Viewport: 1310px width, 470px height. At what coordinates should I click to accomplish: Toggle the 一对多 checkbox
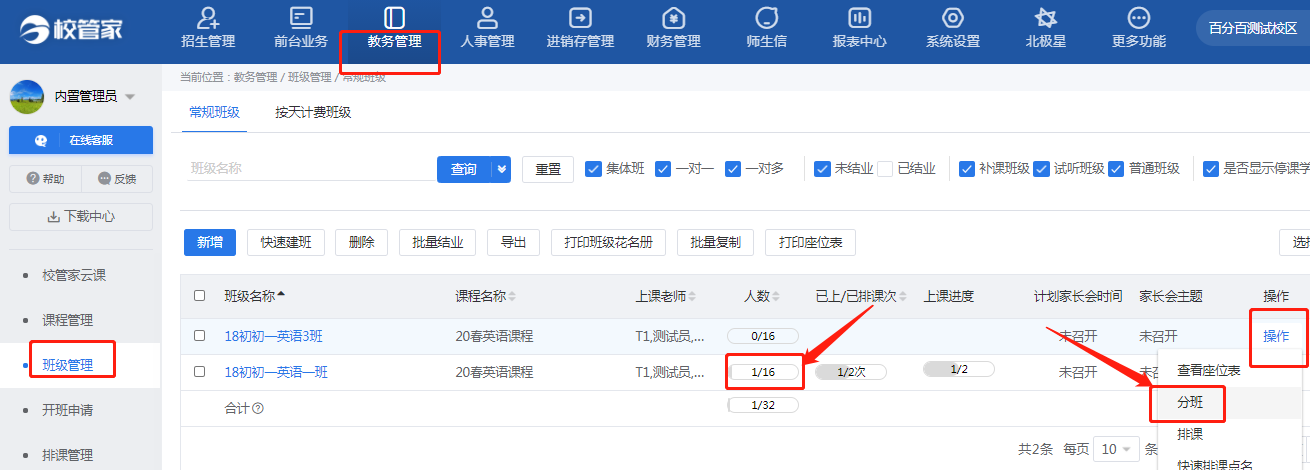tap(733, 168)
